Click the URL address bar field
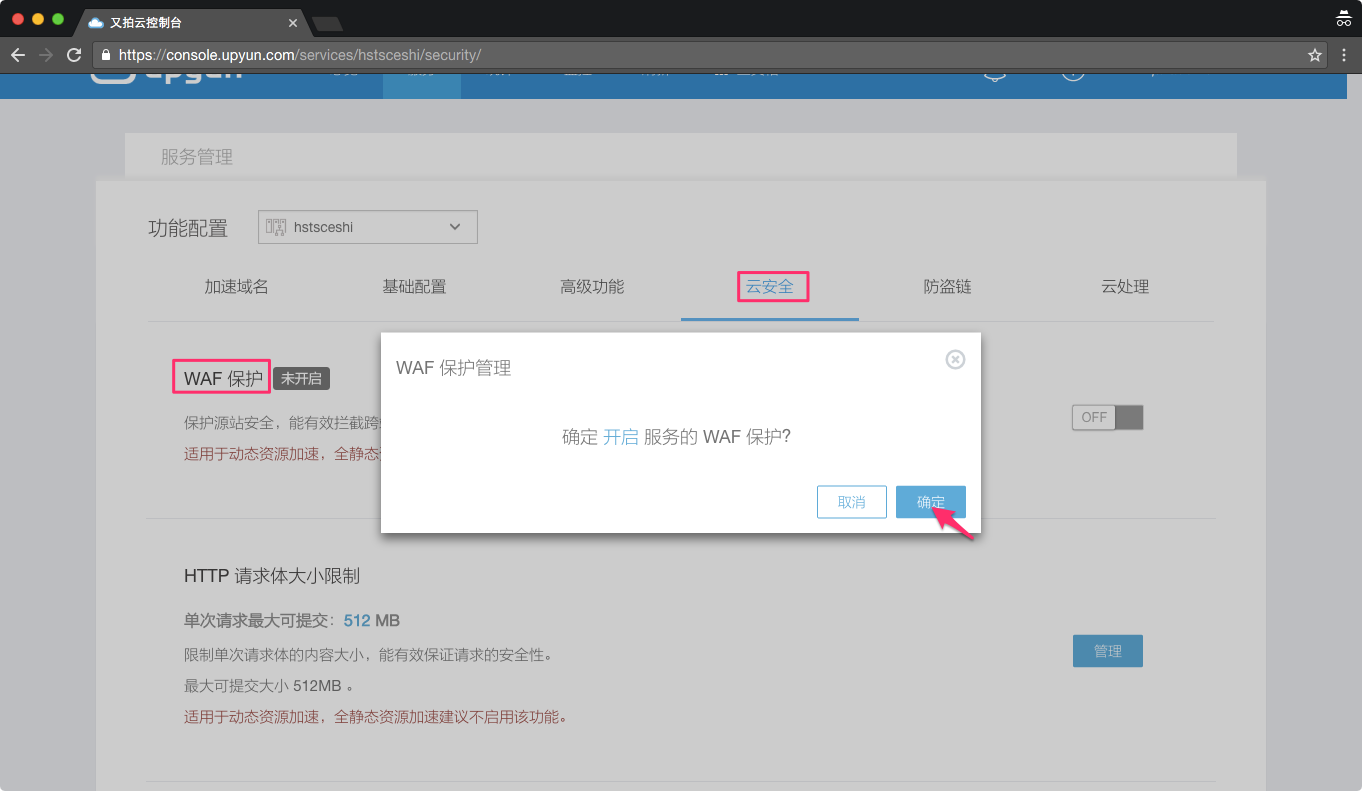Screen dimensions: 1362x791 [x=700, y=55]
